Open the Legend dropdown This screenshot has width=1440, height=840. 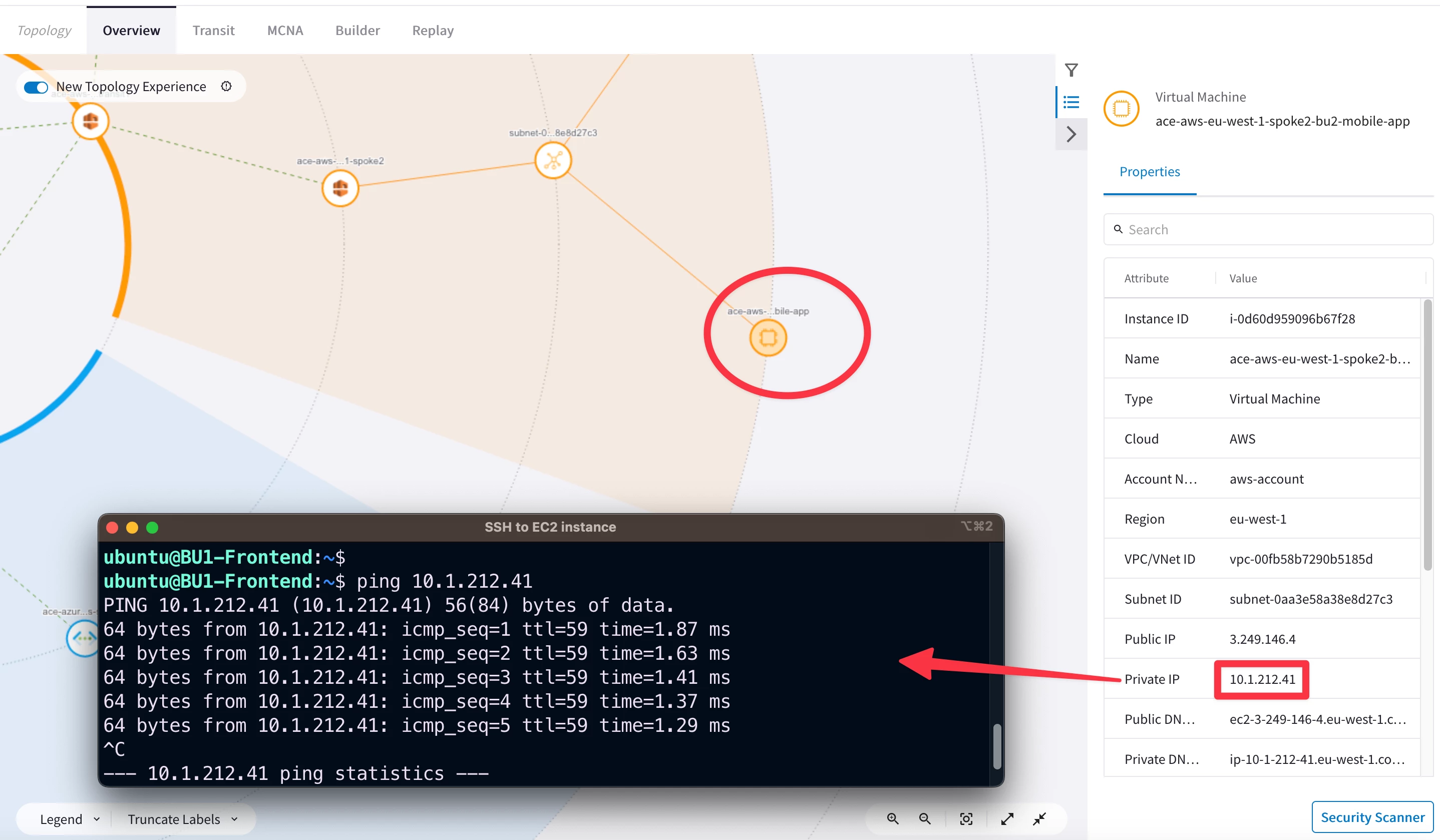(69, 819)
